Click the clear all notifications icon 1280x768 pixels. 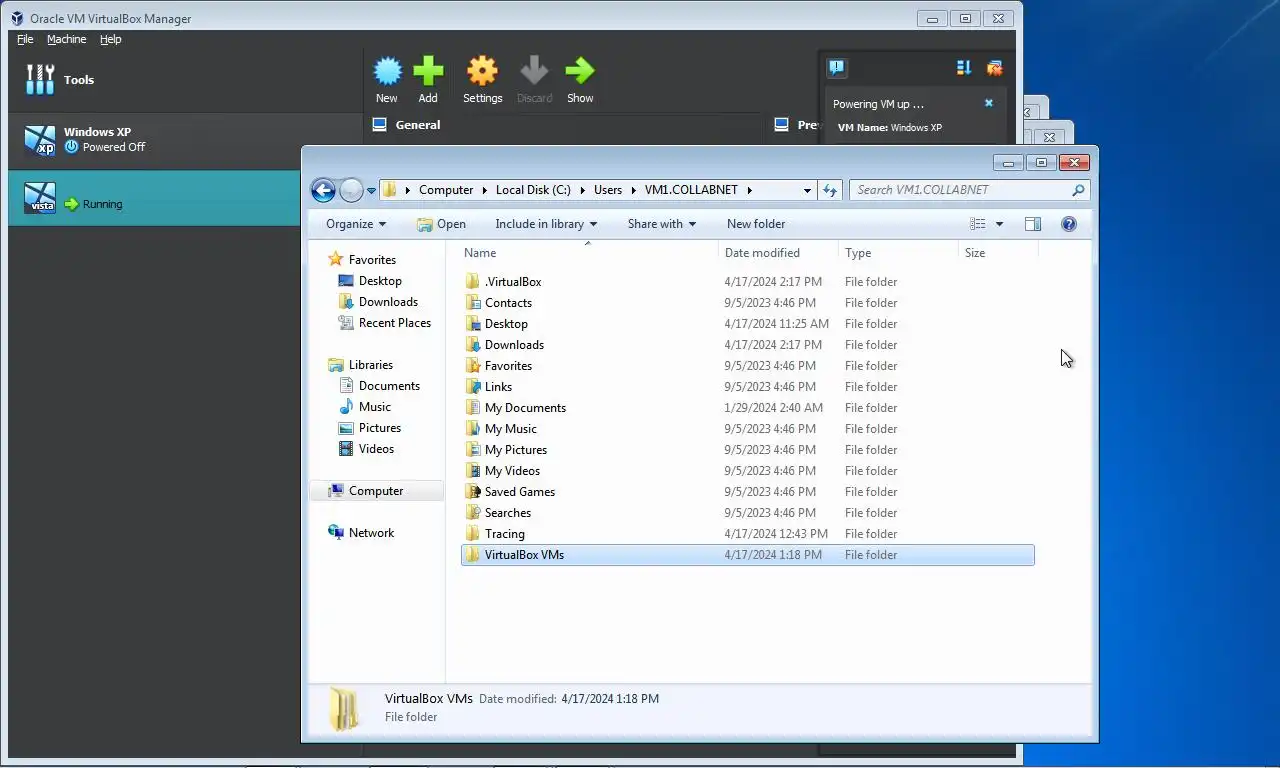coord(994,68)
